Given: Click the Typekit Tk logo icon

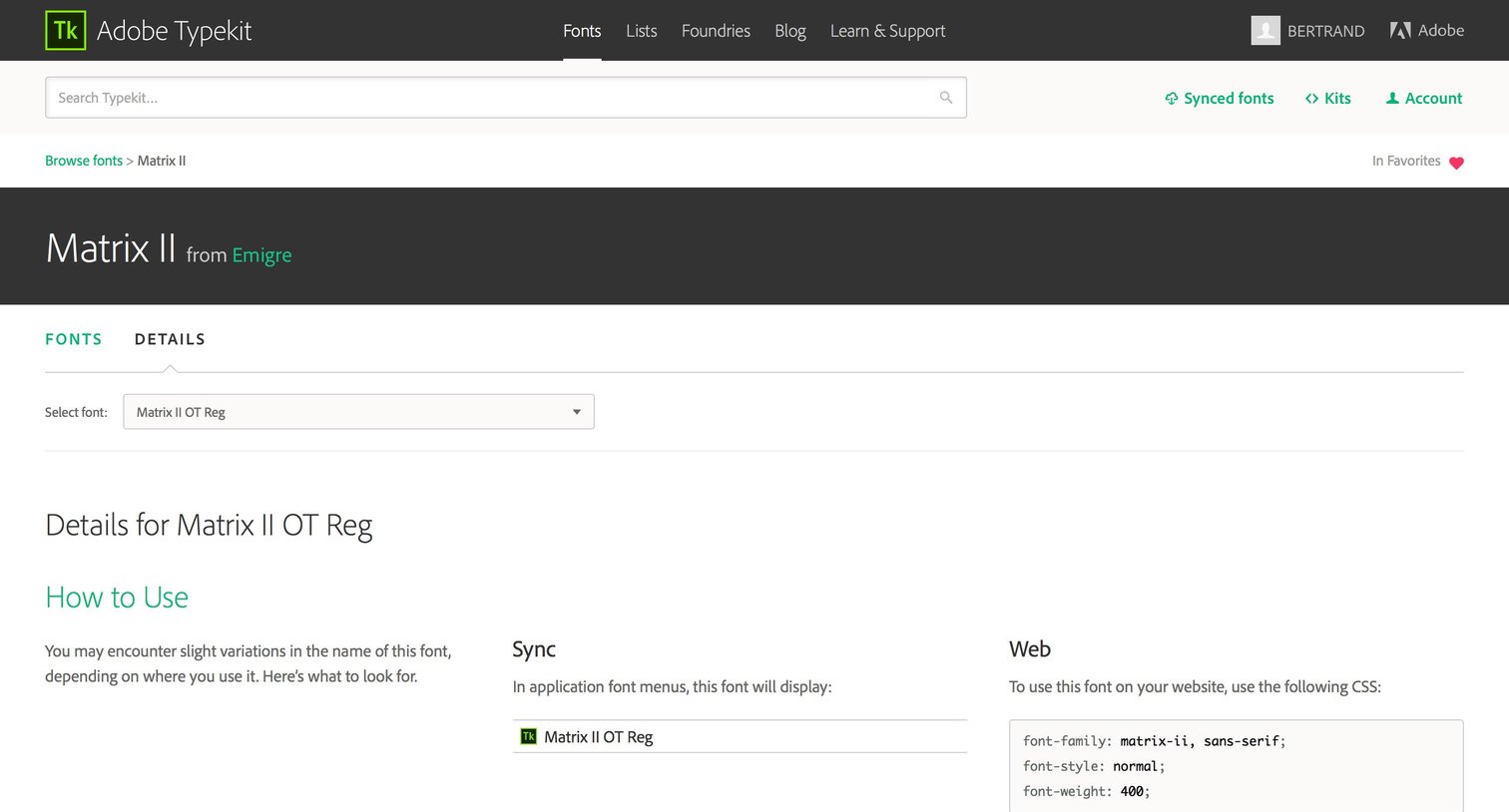Looking at the screenshot, I should tap(66, 30).
